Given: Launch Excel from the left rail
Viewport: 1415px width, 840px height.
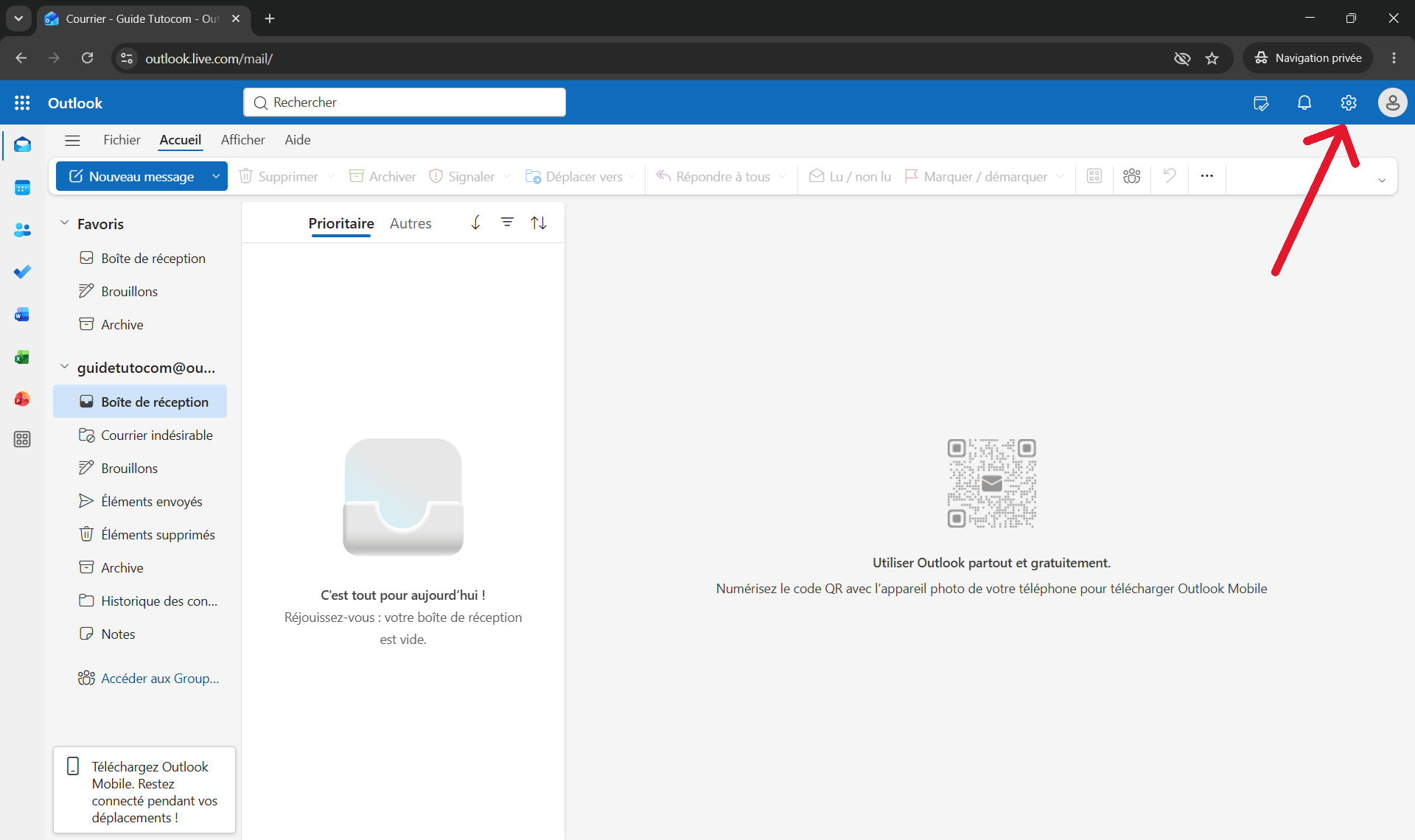Looking at the screenshot, I should click(22, 357).
